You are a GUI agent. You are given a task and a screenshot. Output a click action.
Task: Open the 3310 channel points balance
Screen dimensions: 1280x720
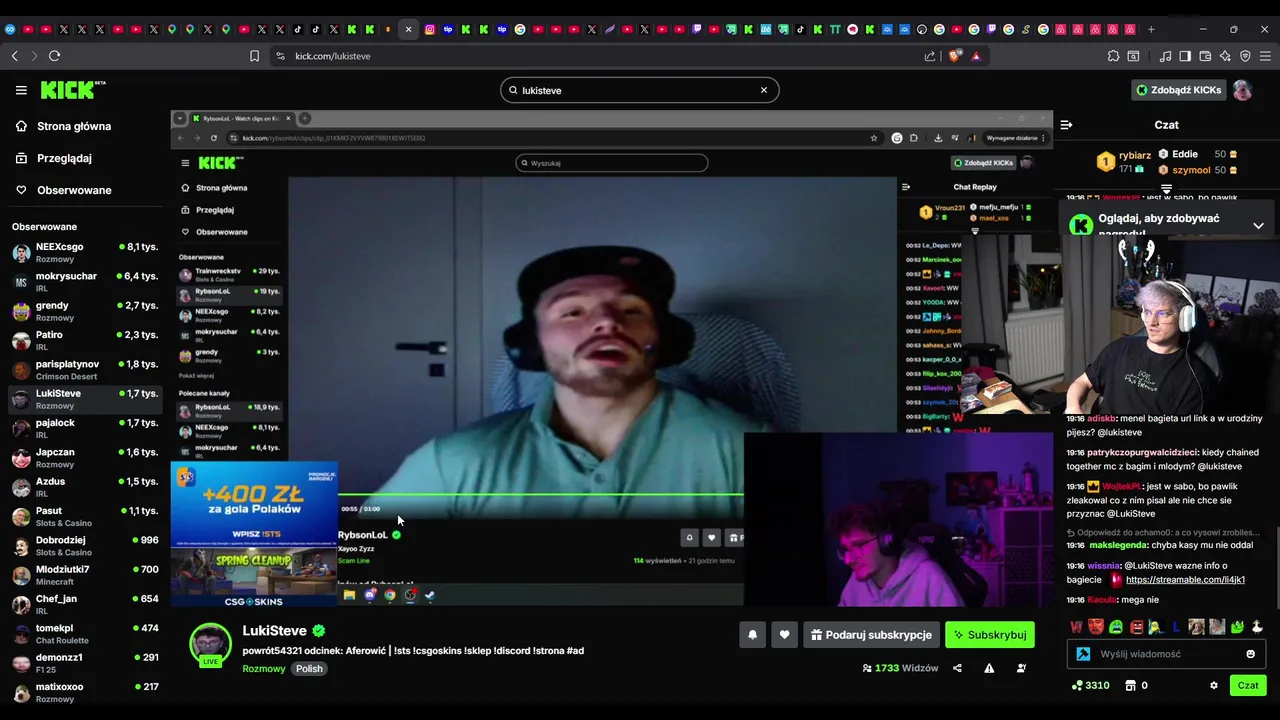click(x=1090, y=686)
